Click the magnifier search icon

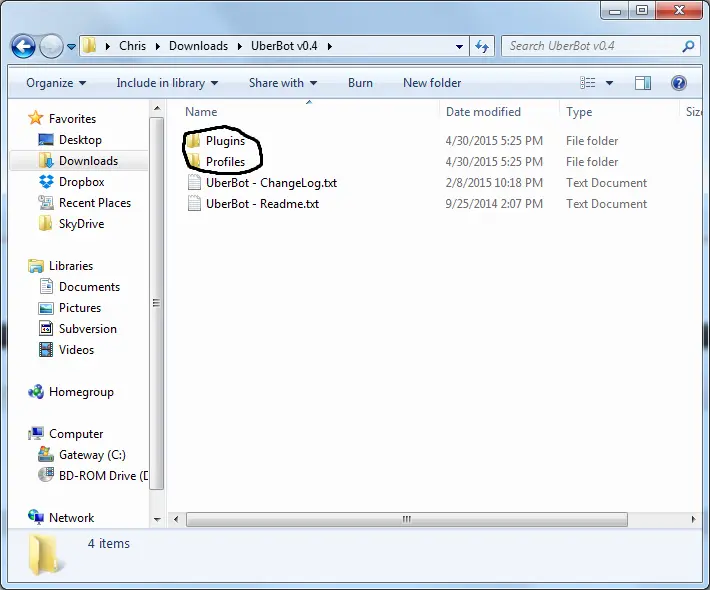pos(688,46)
